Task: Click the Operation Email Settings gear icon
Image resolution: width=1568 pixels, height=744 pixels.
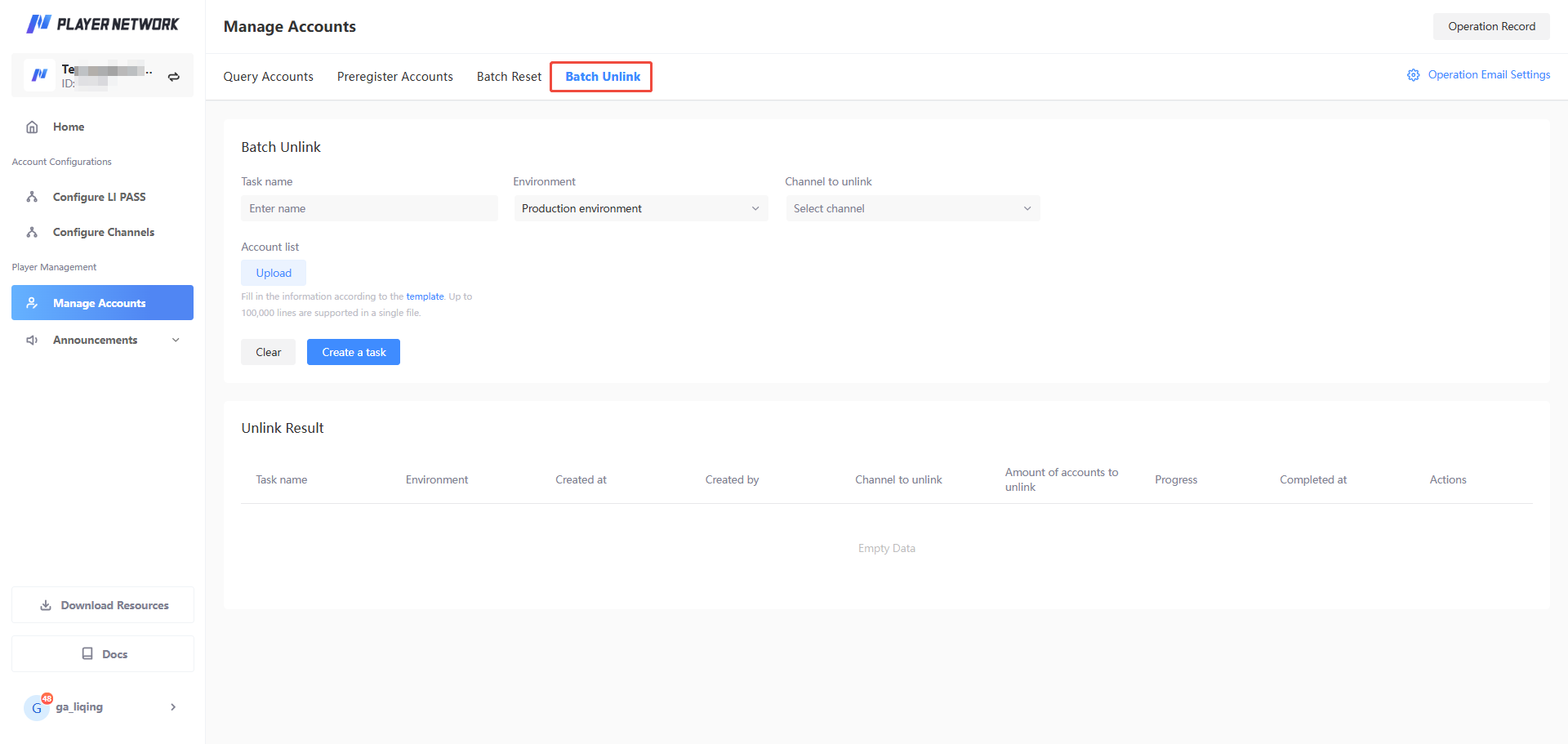Action: pyautogui.click(x=1413, y=75)
